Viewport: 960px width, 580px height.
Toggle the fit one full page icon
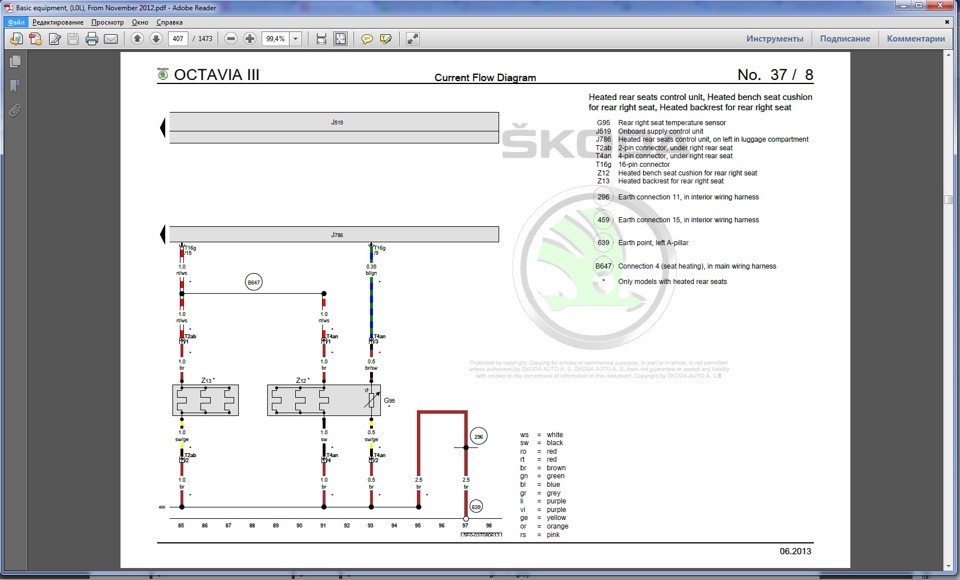point(340,39)
